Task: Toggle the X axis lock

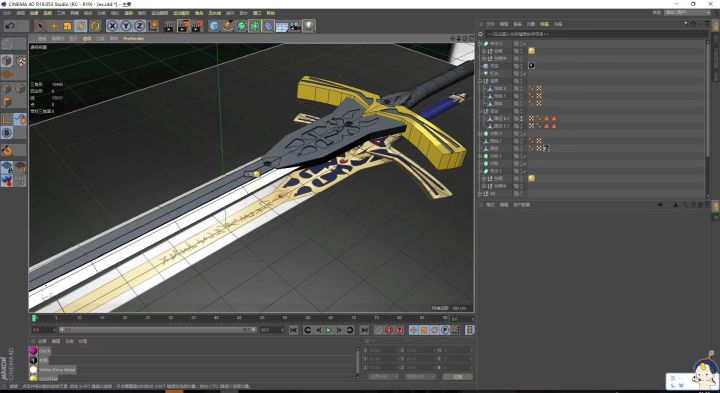Action: click(112, 26)
